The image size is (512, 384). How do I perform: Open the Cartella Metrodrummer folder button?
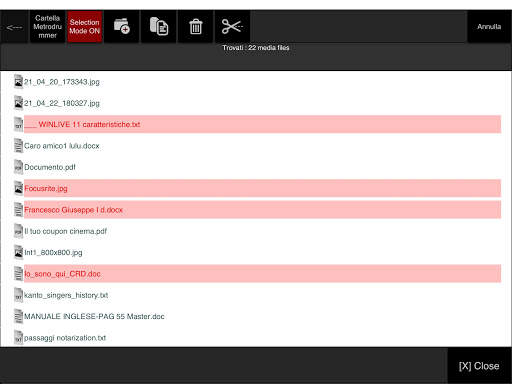pyautogui.click(x=47, y=27)
